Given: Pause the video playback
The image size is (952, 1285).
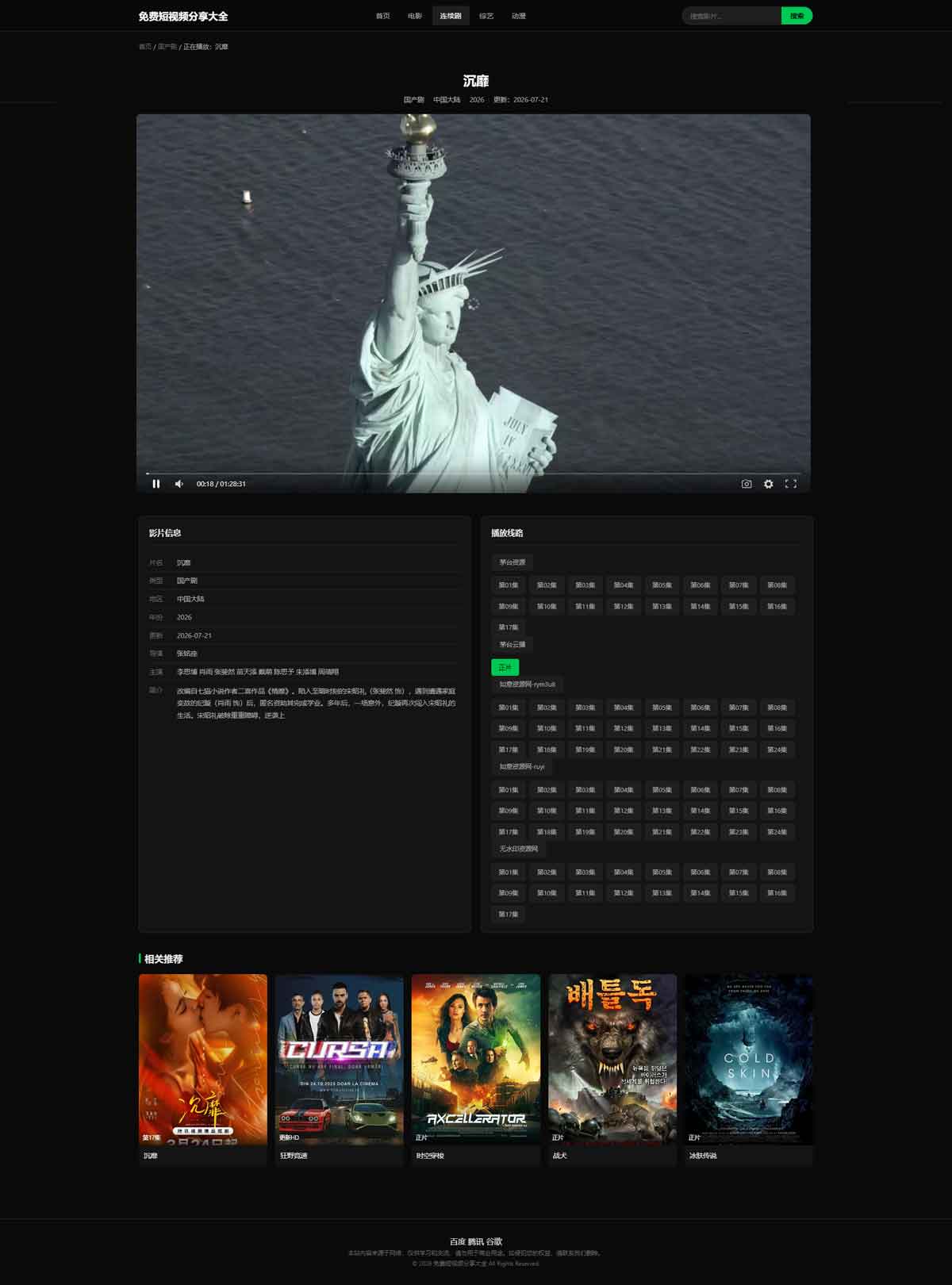Looking at the screenshot, I should (x=156, y=484).
